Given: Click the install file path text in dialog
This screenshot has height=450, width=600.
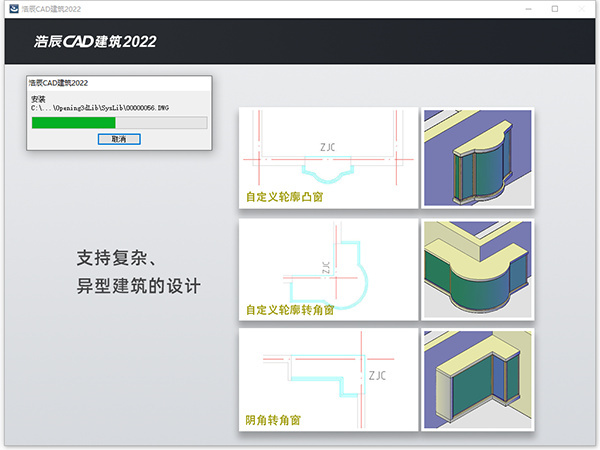Looking at the screenshot, I should coord(100,108).
